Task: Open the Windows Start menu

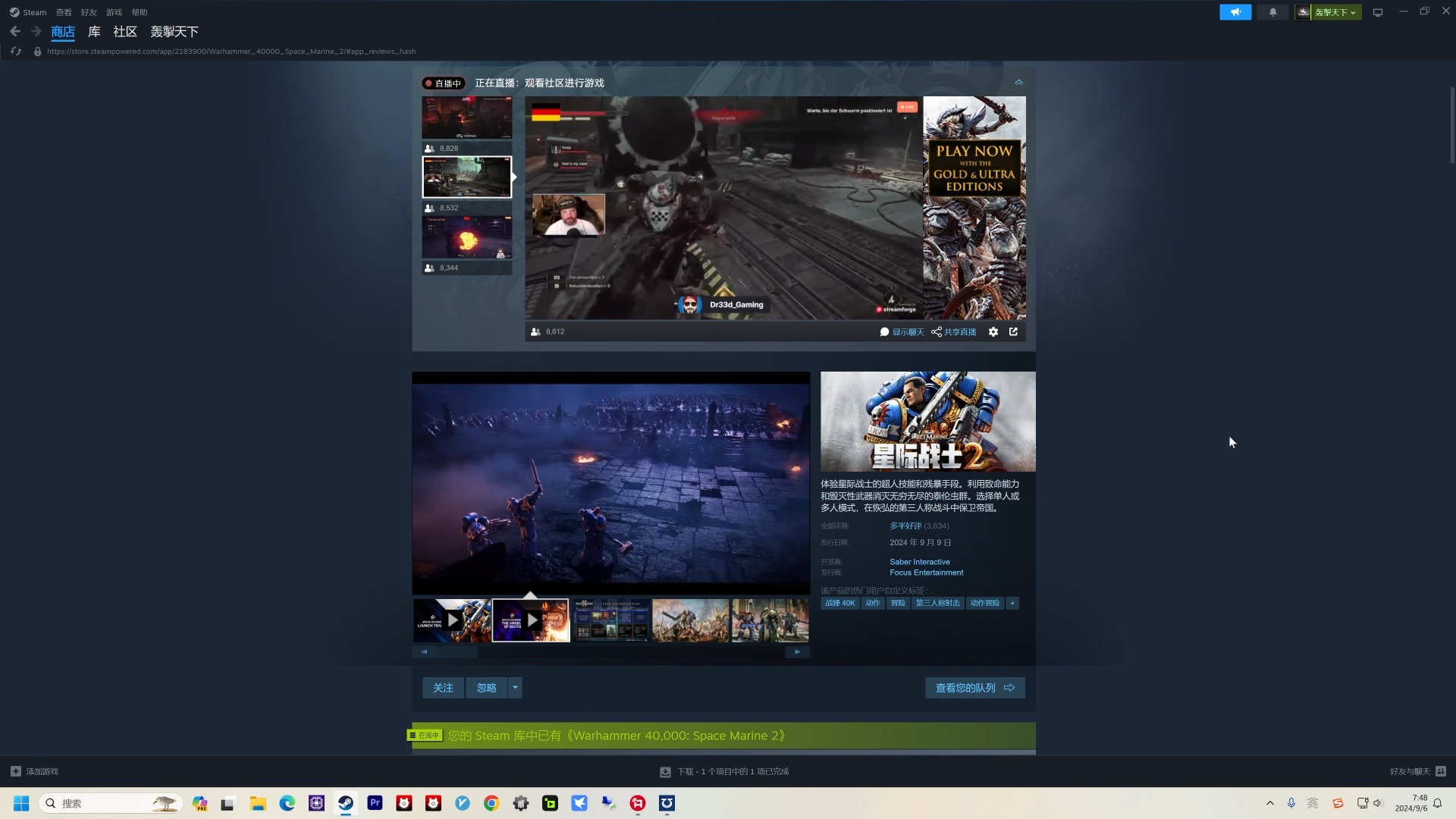Action: click(21, 803)
